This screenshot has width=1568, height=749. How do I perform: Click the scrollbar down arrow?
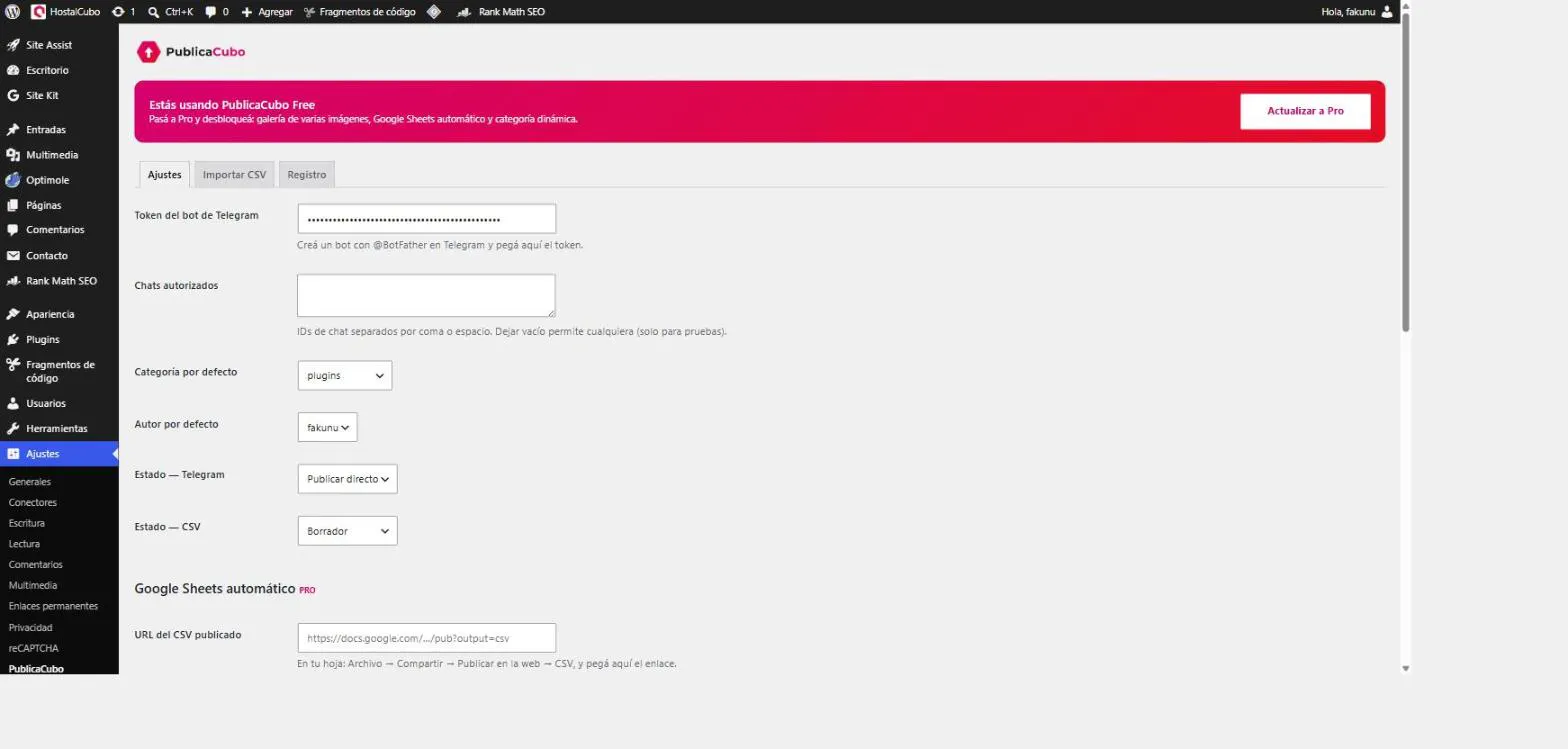pyautogui.click(x=1405, y=668)
